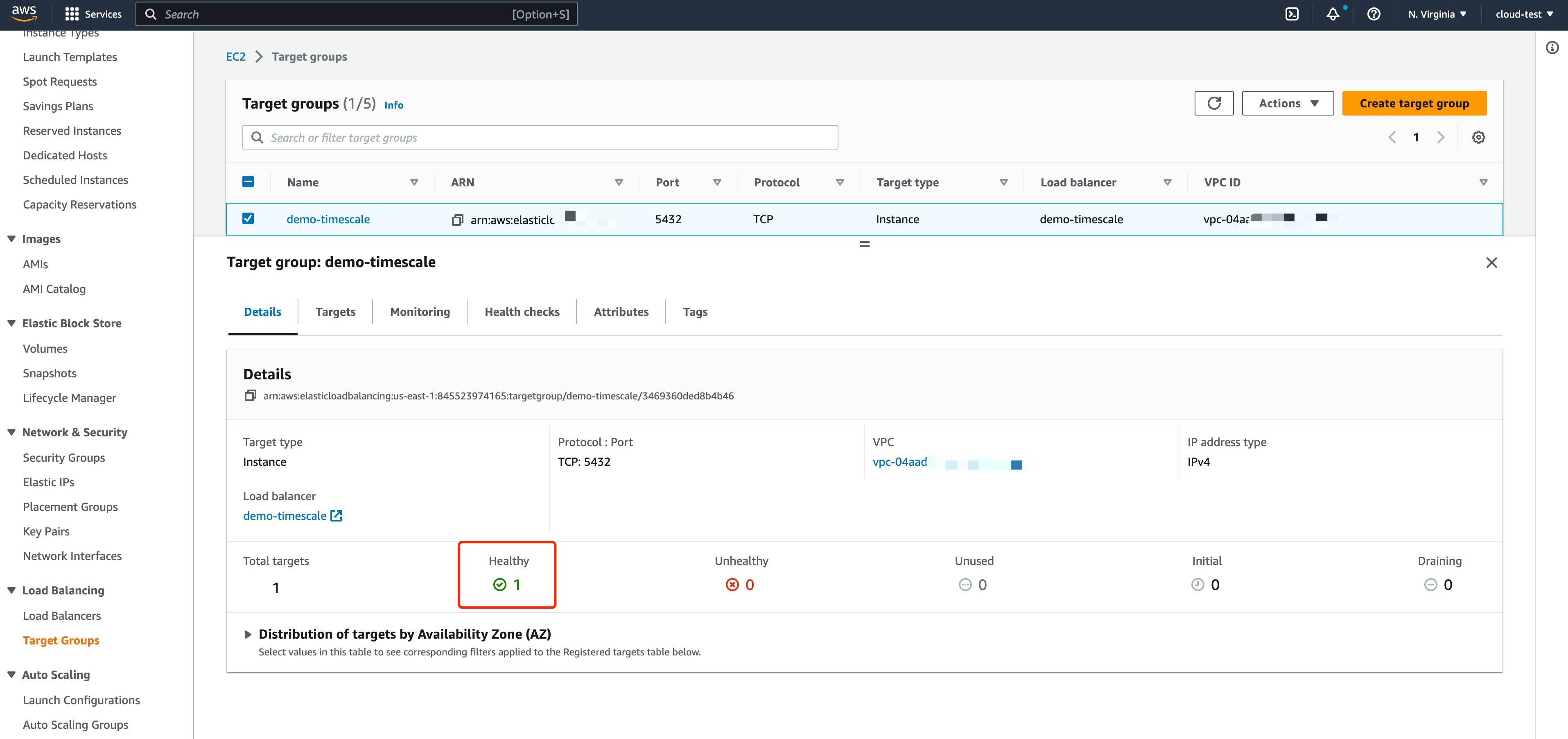Uncheck the demo-timescale row checkbox
The height and width of the screenshot is (739, 1568).
click(249, 219)
